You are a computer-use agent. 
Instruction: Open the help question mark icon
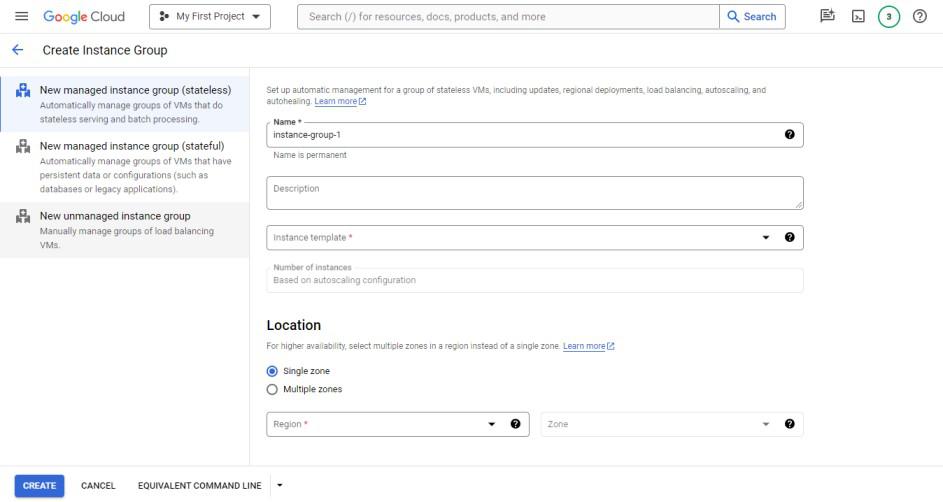pos(920,17)
